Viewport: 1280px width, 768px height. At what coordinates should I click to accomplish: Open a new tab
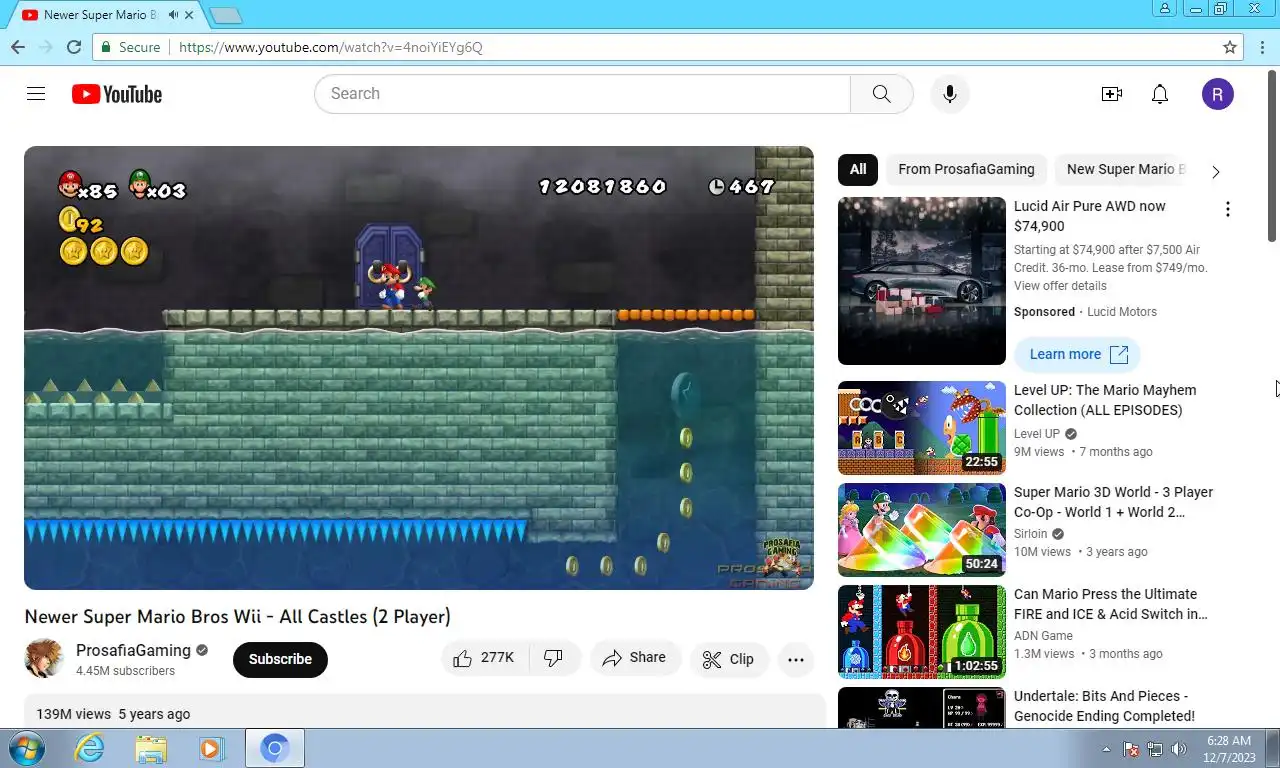[x=226, y=15]
